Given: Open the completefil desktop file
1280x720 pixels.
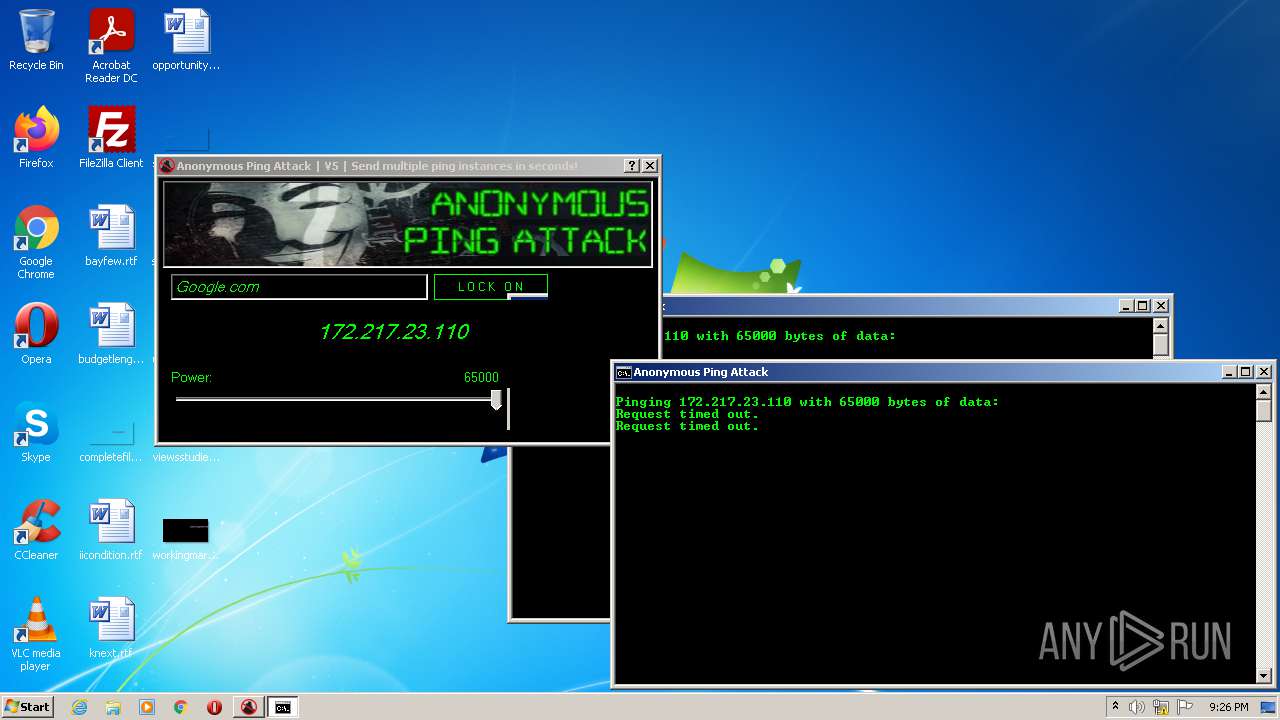Looking at the screenshot, I should click(111, 440).
